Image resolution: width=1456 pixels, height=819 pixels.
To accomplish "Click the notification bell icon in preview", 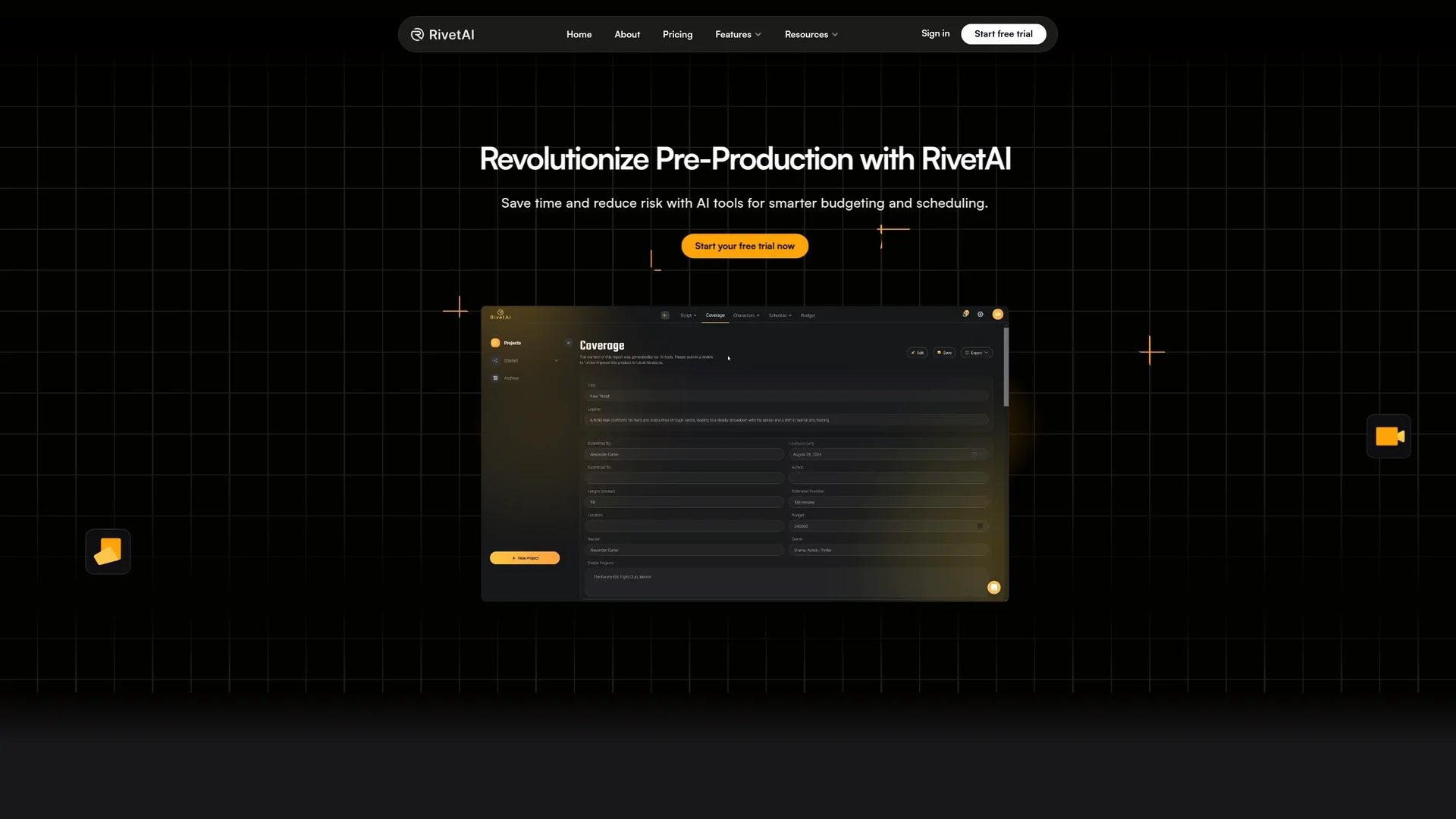I will click(x=965, y=314).
